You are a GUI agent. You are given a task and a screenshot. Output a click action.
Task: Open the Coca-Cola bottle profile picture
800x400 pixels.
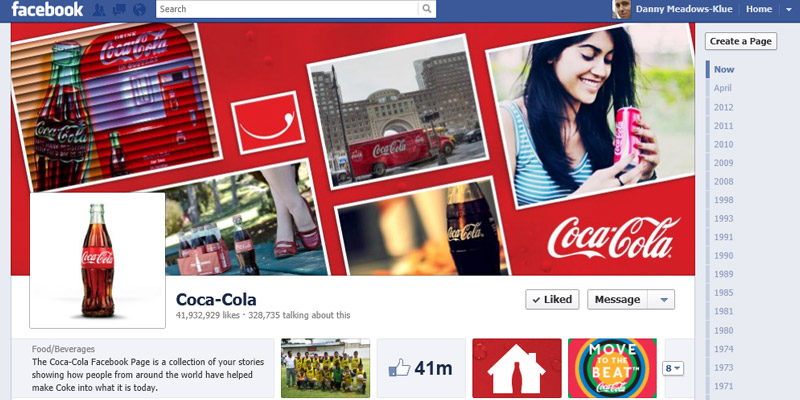(97, 260)
